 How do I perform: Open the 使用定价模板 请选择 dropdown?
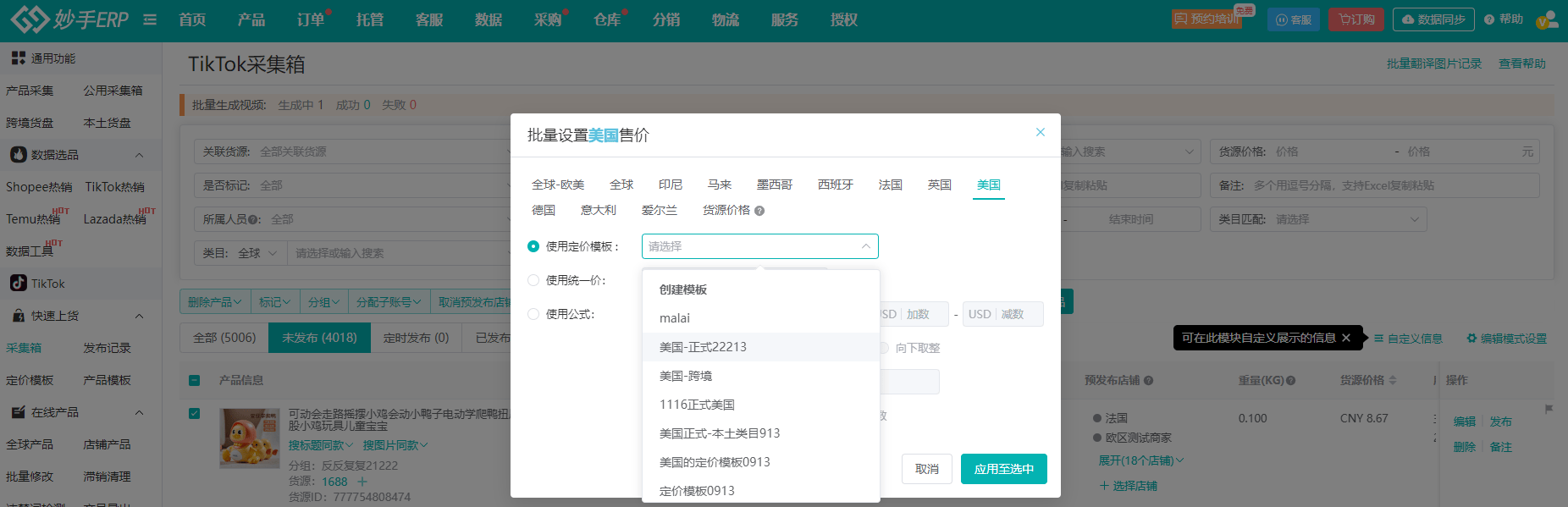click(x=760, y=246)
